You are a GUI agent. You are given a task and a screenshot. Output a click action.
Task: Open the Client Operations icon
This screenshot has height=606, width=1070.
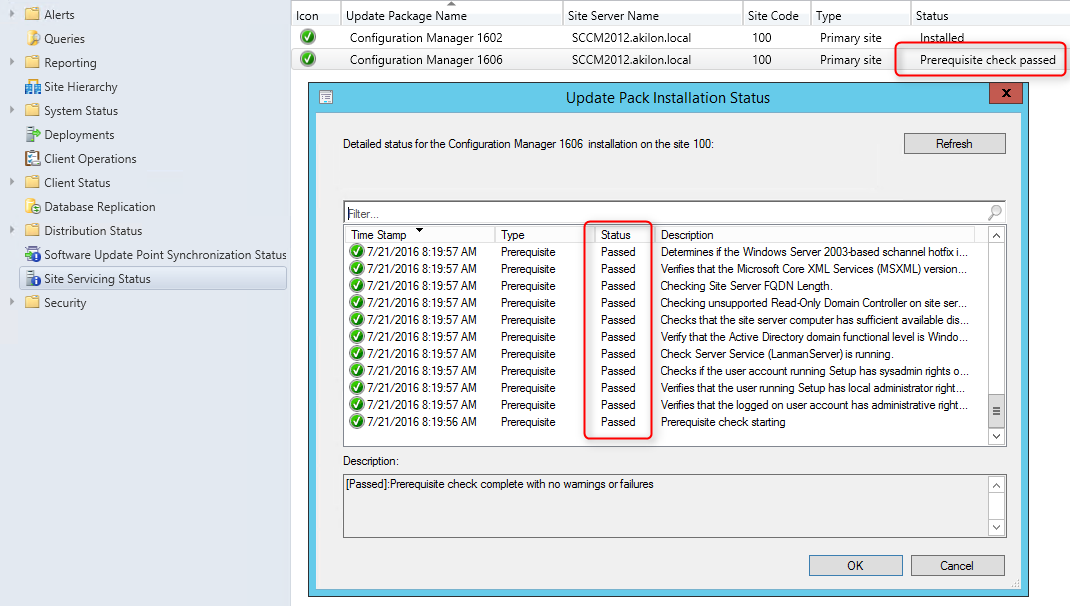32,158
